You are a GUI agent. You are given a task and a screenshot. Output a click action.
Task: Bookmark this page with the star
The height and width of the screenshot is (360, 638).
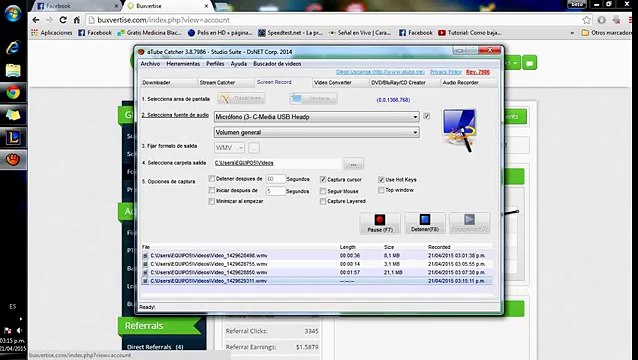click(x=586, y=20)
